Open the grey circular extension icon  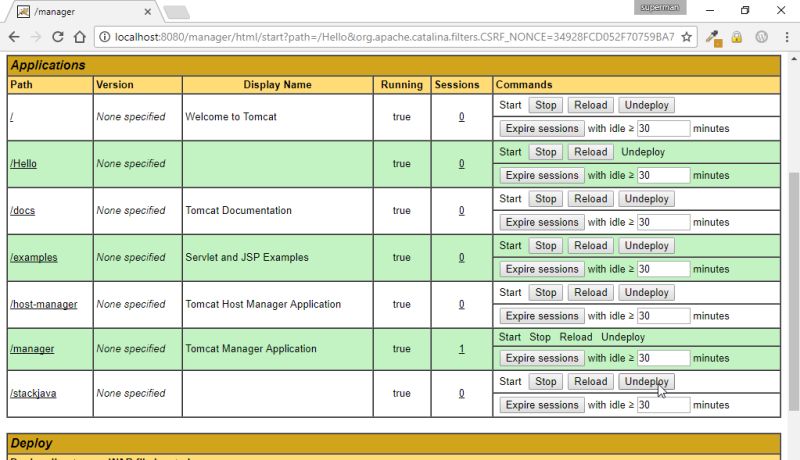(x=761, y=37)
